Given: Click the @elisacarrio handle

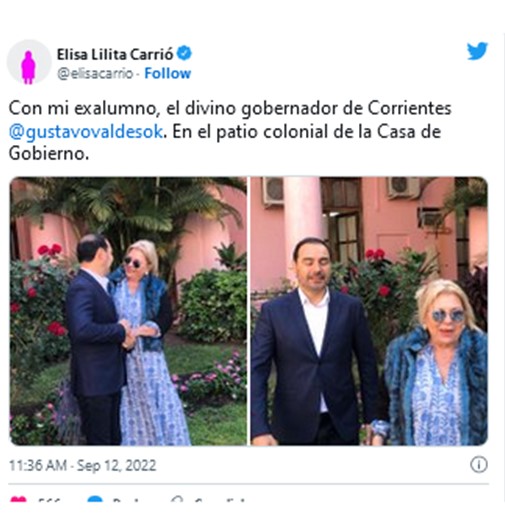Looking at the screenshot, I should (95, 73).
